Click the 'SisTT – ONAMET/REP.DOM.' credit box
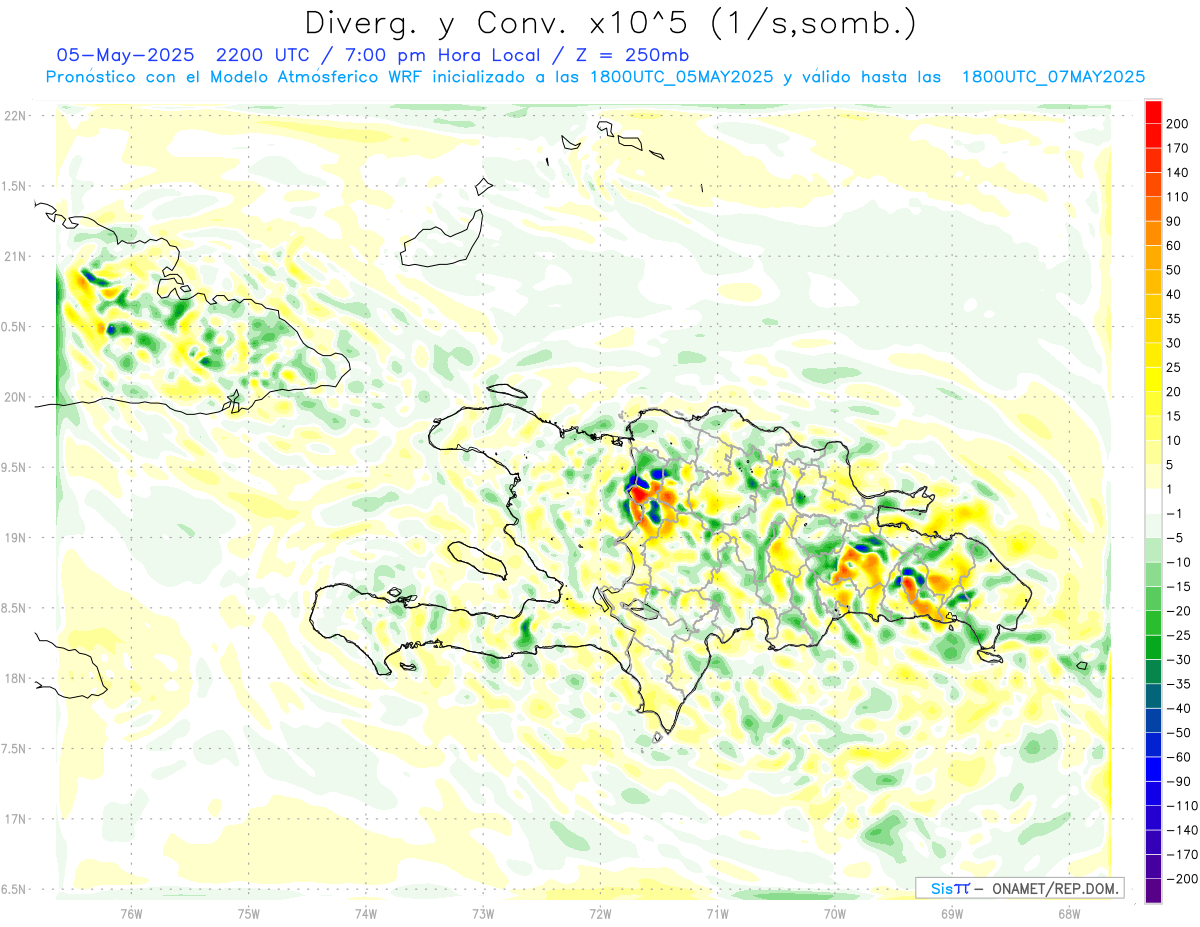Screen dimensions: 1200x927 tap(1019, 888)
